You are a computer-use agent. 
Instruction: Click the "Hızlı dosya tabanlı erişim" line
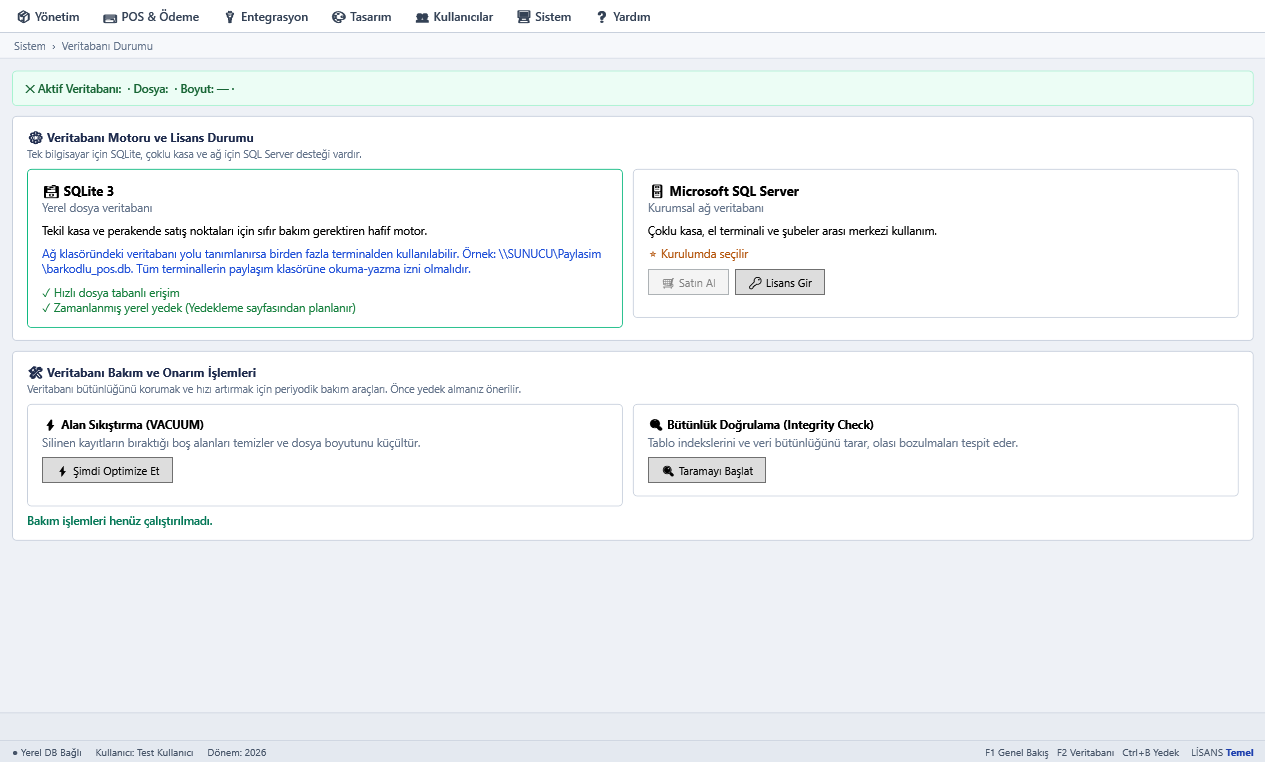(x=111, y=293)
